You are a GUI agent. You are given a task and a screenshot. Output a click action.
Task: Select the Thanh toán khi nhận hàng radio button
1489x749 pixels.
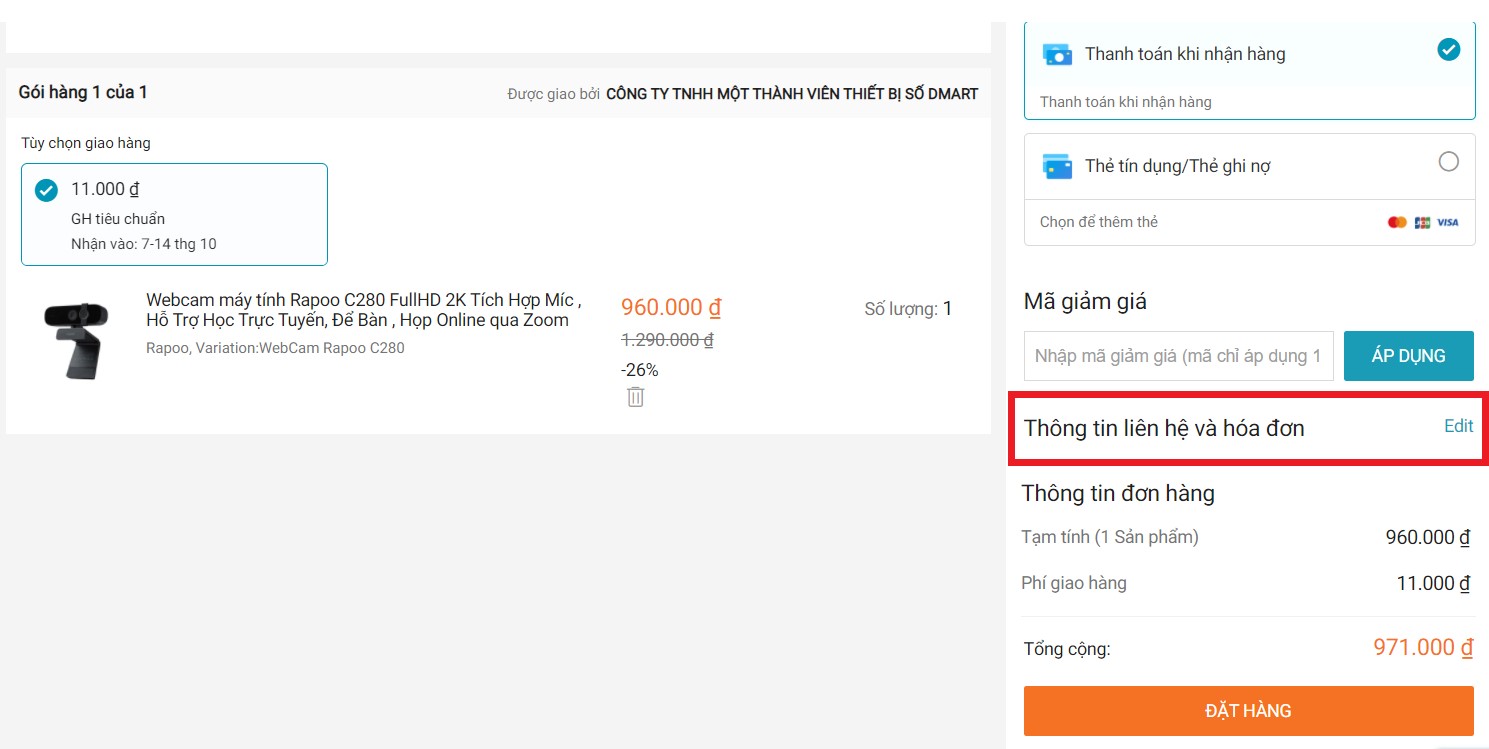coord(1448,49)
